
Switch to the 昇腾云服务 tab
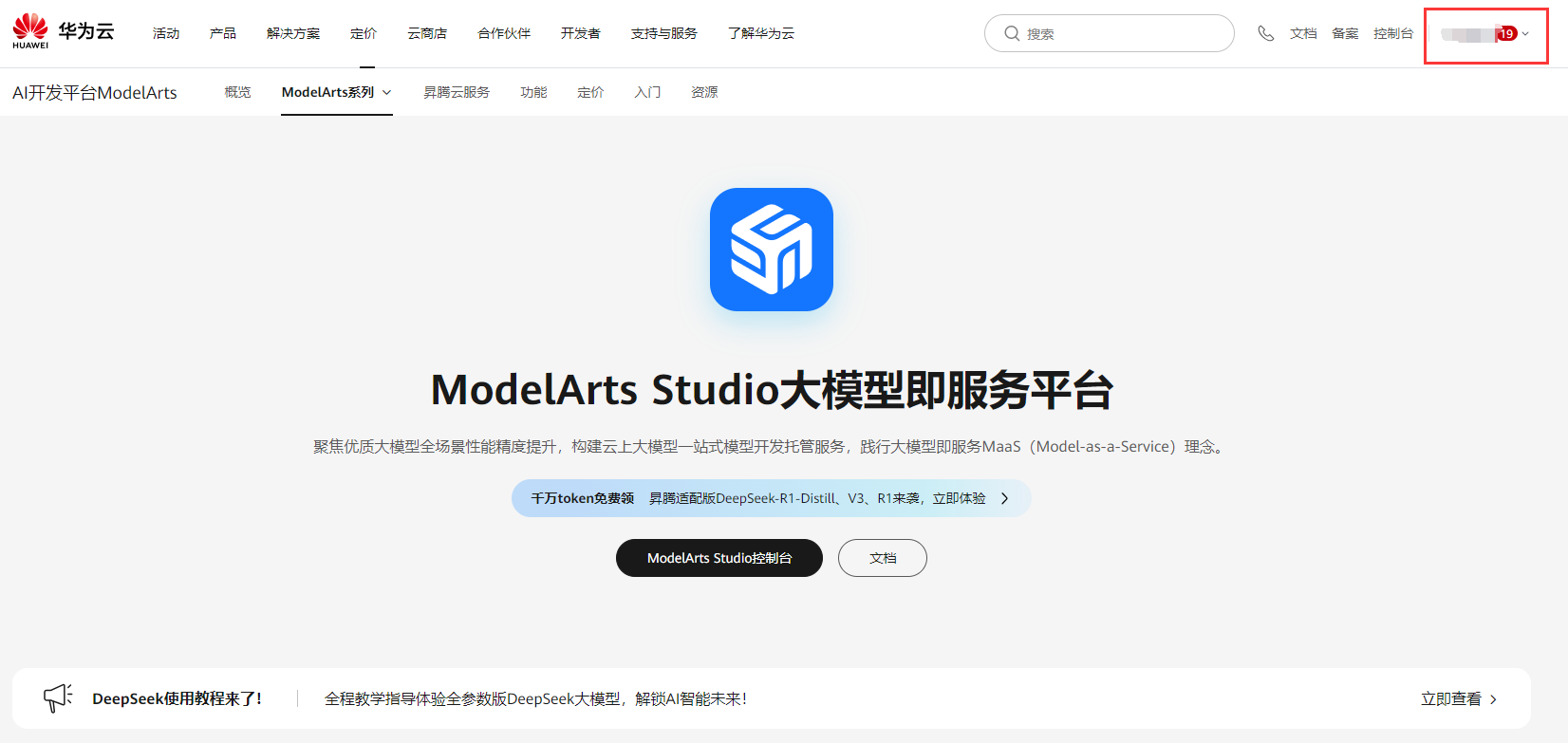click(457, 92)
